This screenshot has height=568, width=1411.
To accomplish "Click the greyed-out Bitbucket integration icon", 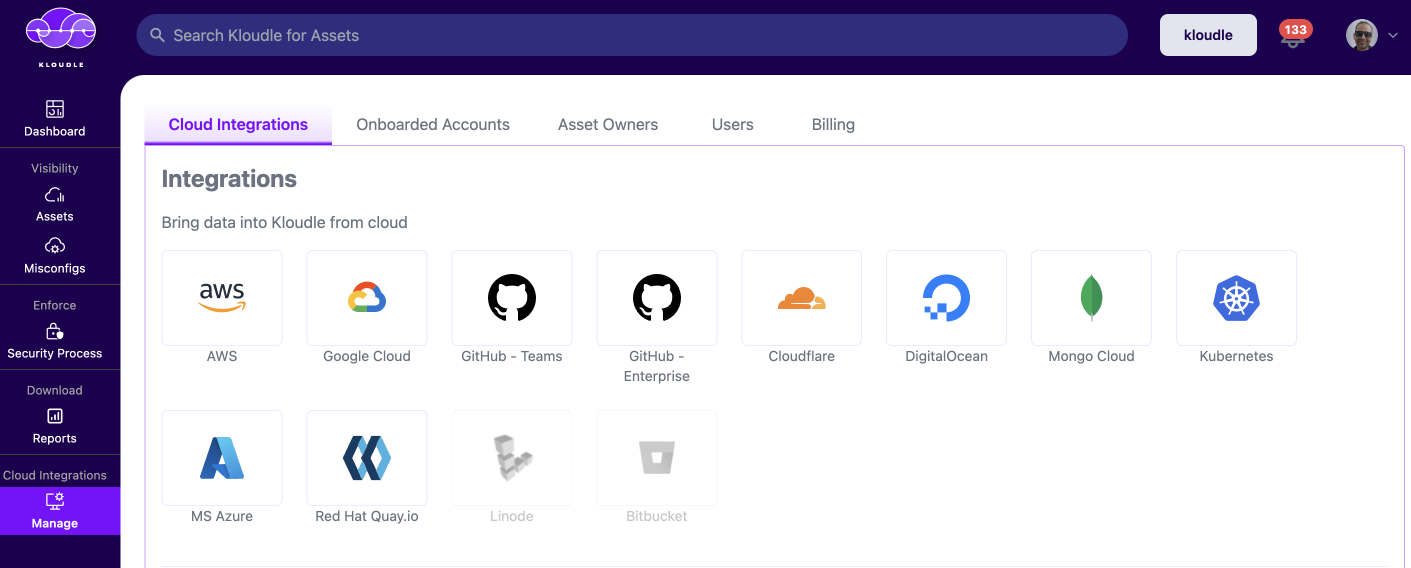I will click(x=657, y=458).
